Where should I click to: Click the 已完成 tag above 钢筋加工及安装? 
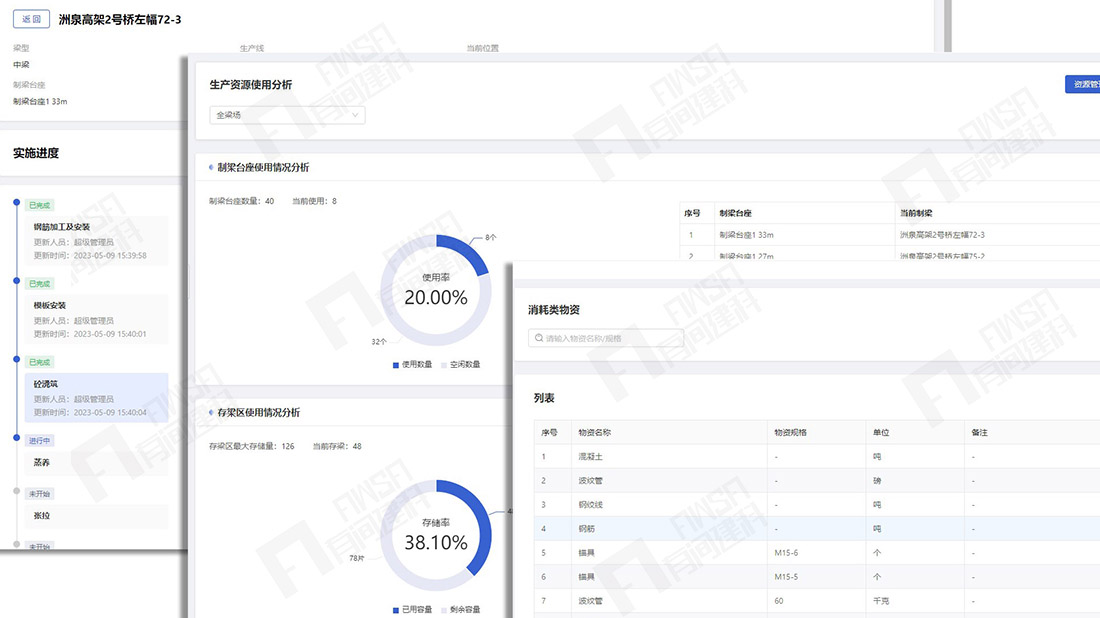[x=39, y=206]
